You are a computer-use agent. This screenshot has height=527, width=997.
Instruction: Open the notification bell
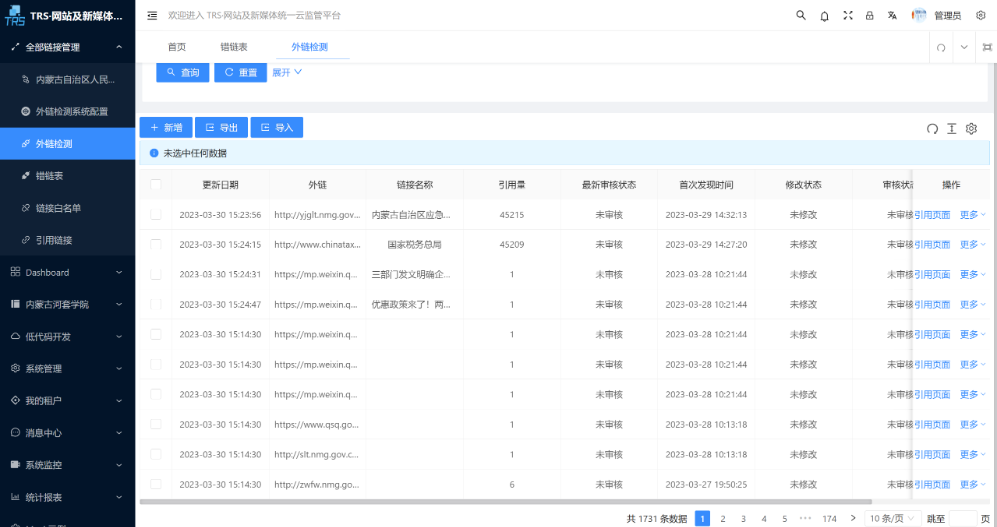pyautogui.click(x=824, y=16)
